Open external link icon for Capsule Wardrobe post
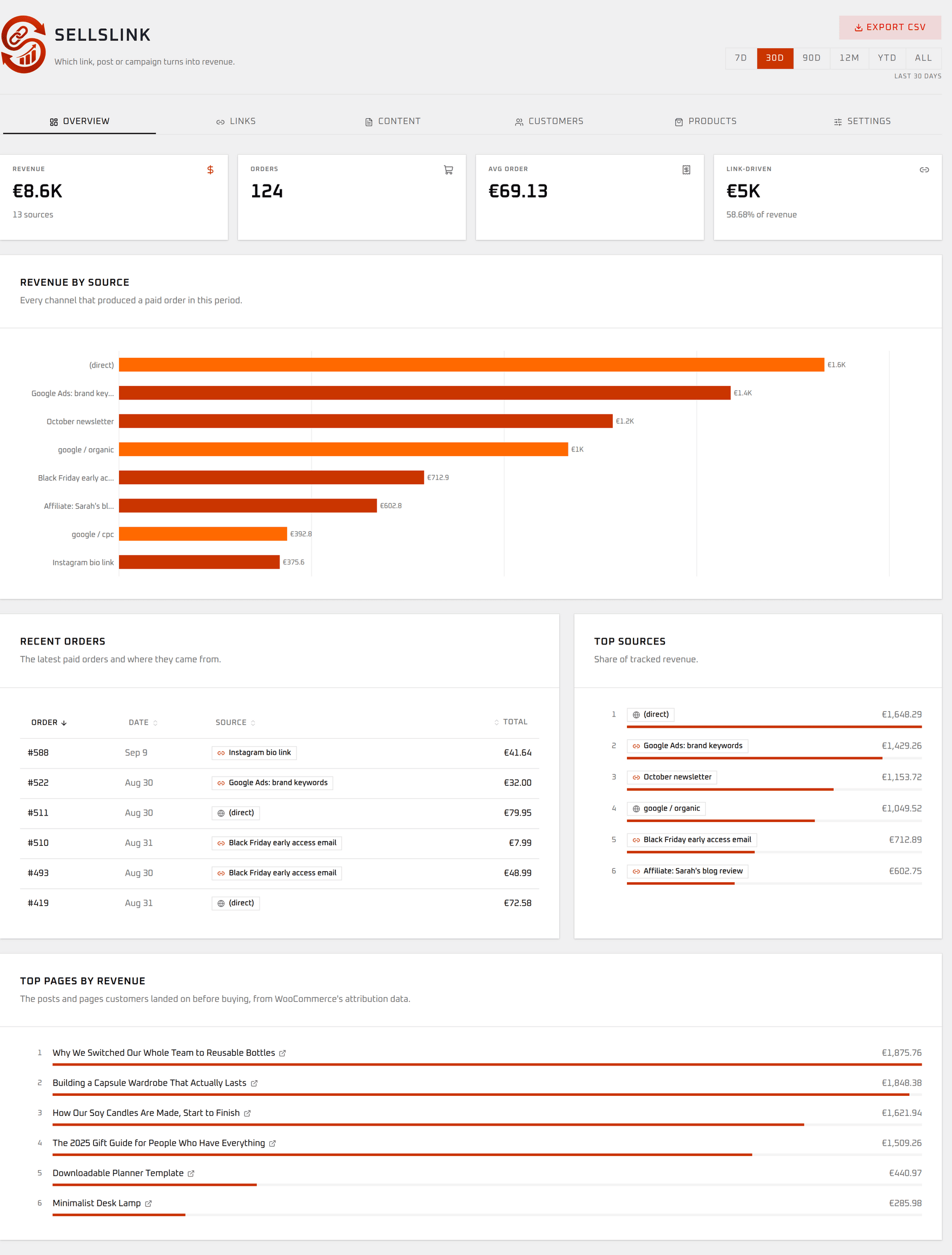The height and width of the screenshot is (1255, 952). click(x=254, y=1083)
